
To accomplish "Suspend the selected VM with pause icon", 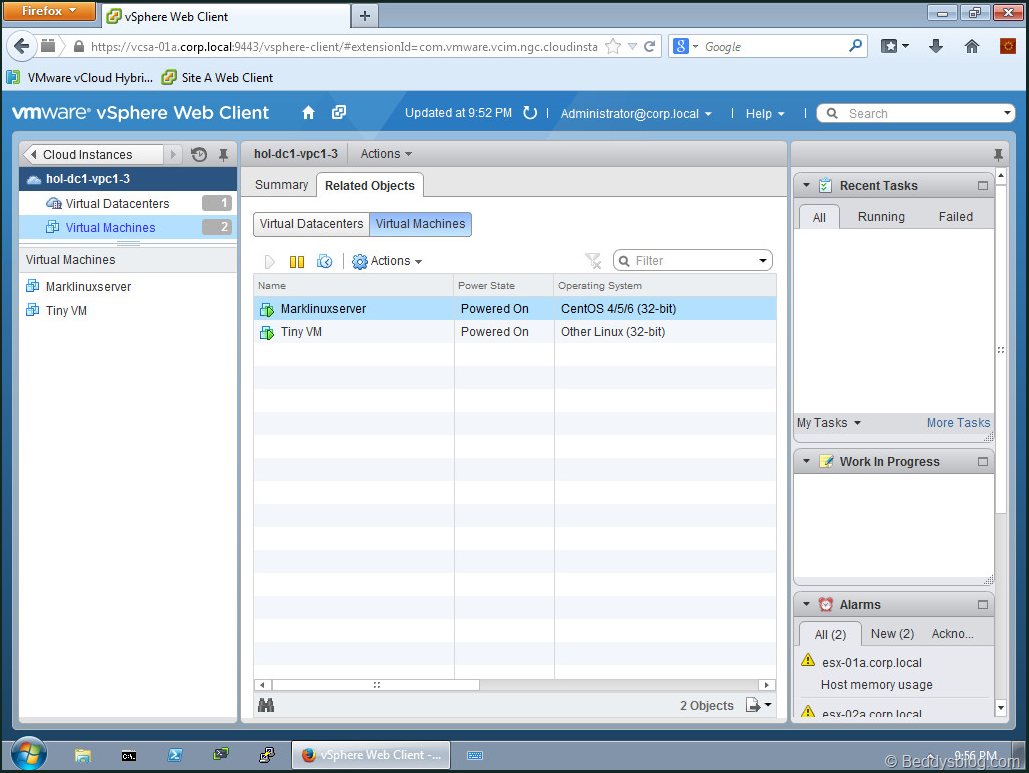I will pos(297,261).
